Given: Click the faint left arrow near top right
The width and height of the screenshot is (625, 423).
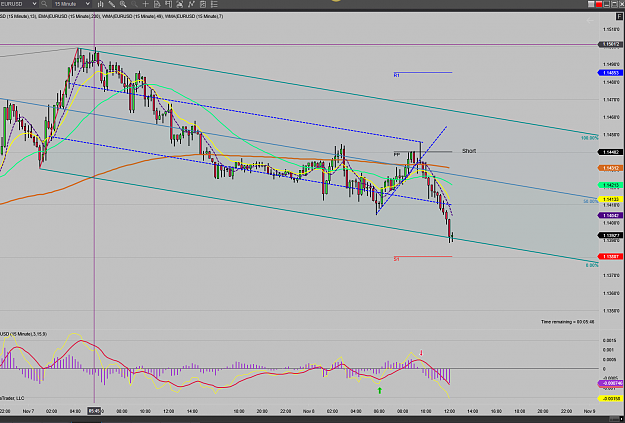Looking at the screenshot, I should [x=590, y=20].
